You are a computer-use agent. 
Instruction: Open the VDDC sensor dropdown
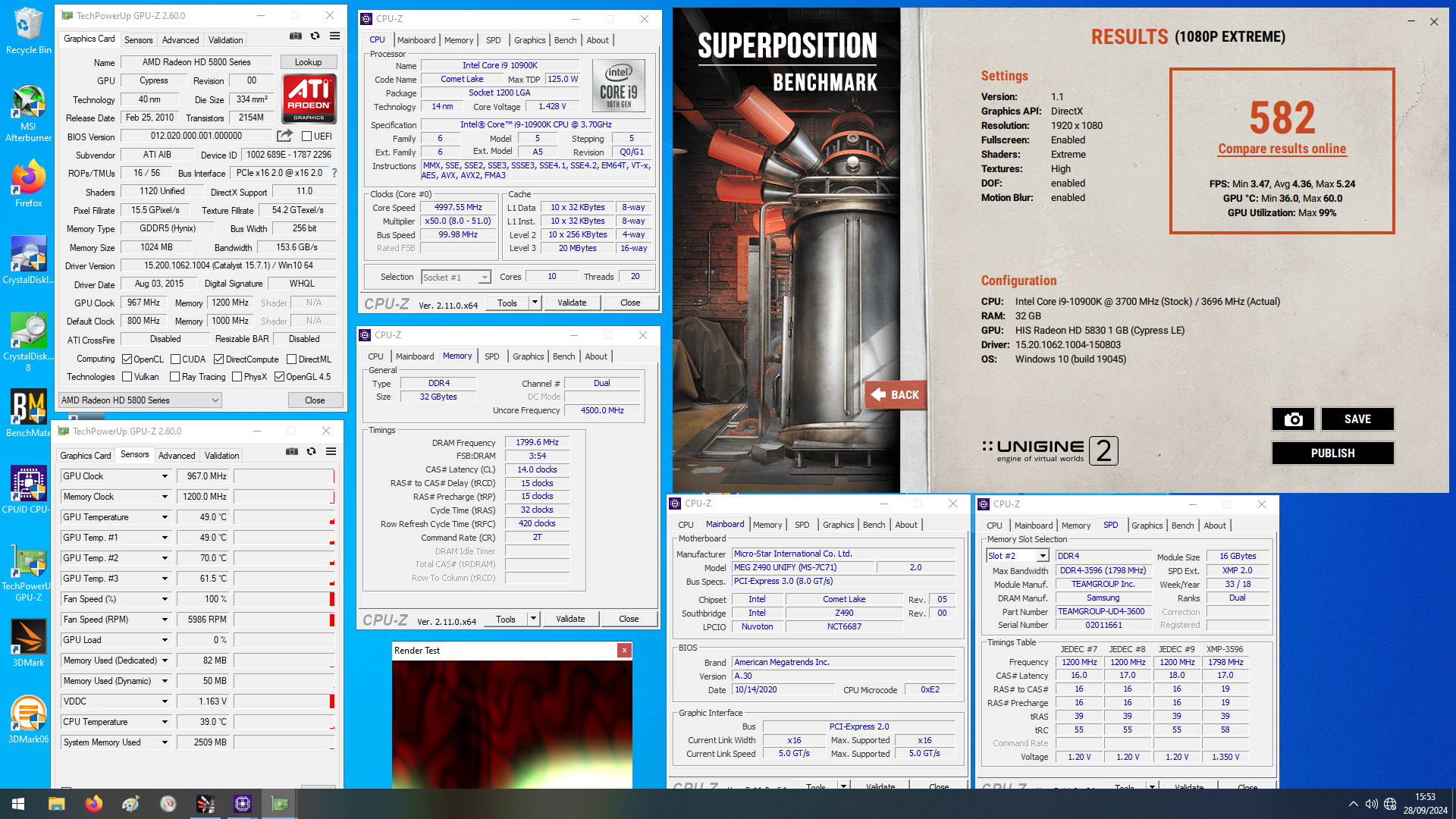pyautogui.click(x=165, y=701)
